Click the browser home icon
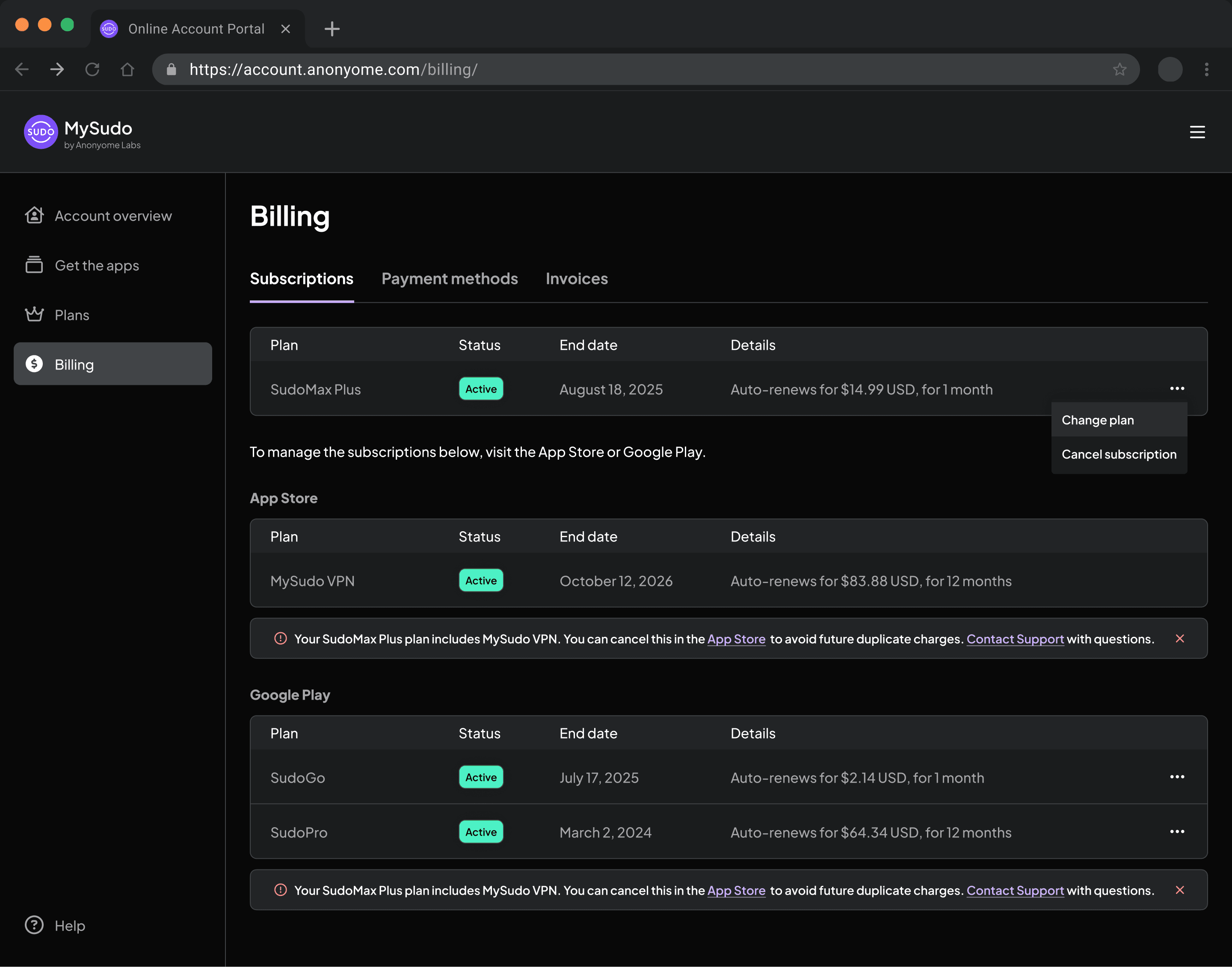 coord(127,69)
